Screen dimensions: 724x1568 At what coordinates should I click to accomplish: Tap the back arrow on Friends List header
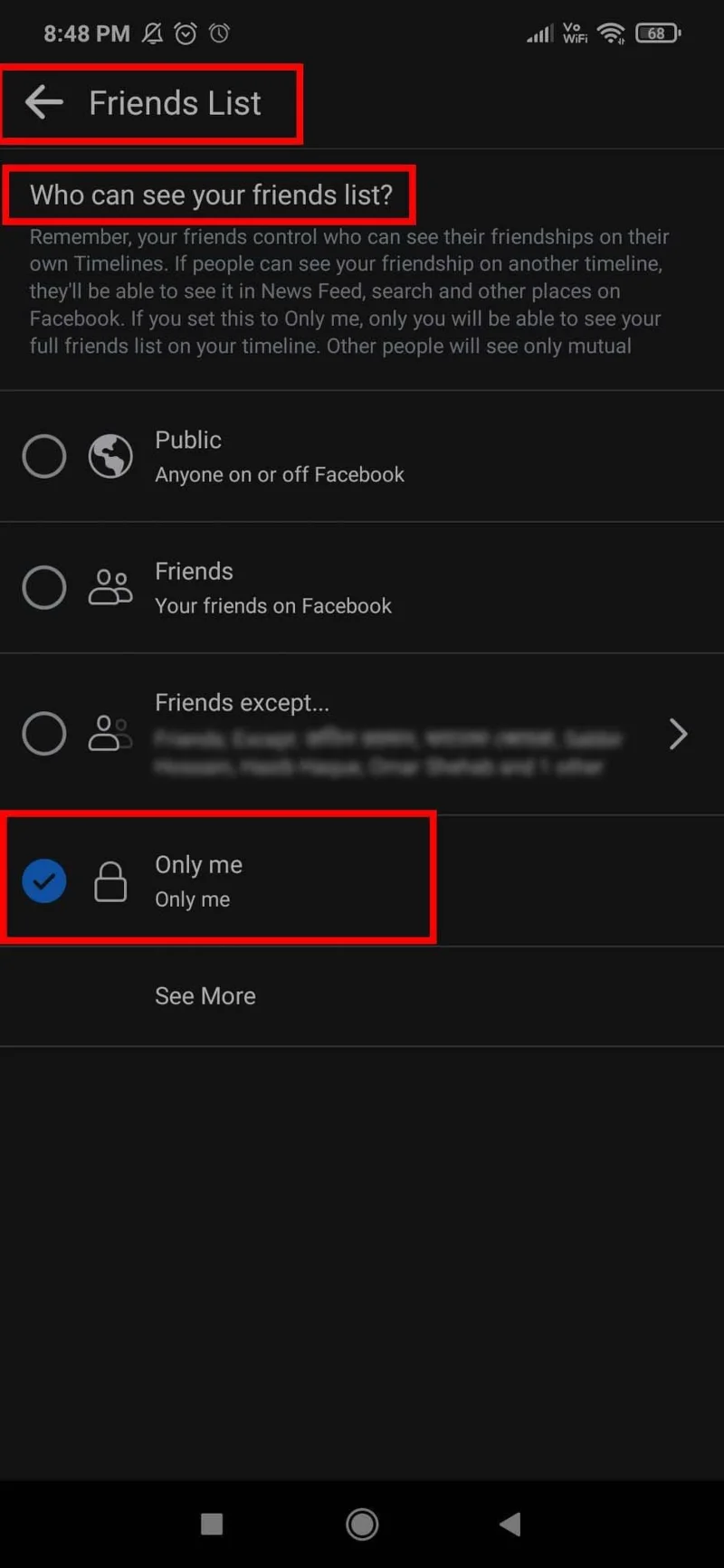click(x=43, y=102)
